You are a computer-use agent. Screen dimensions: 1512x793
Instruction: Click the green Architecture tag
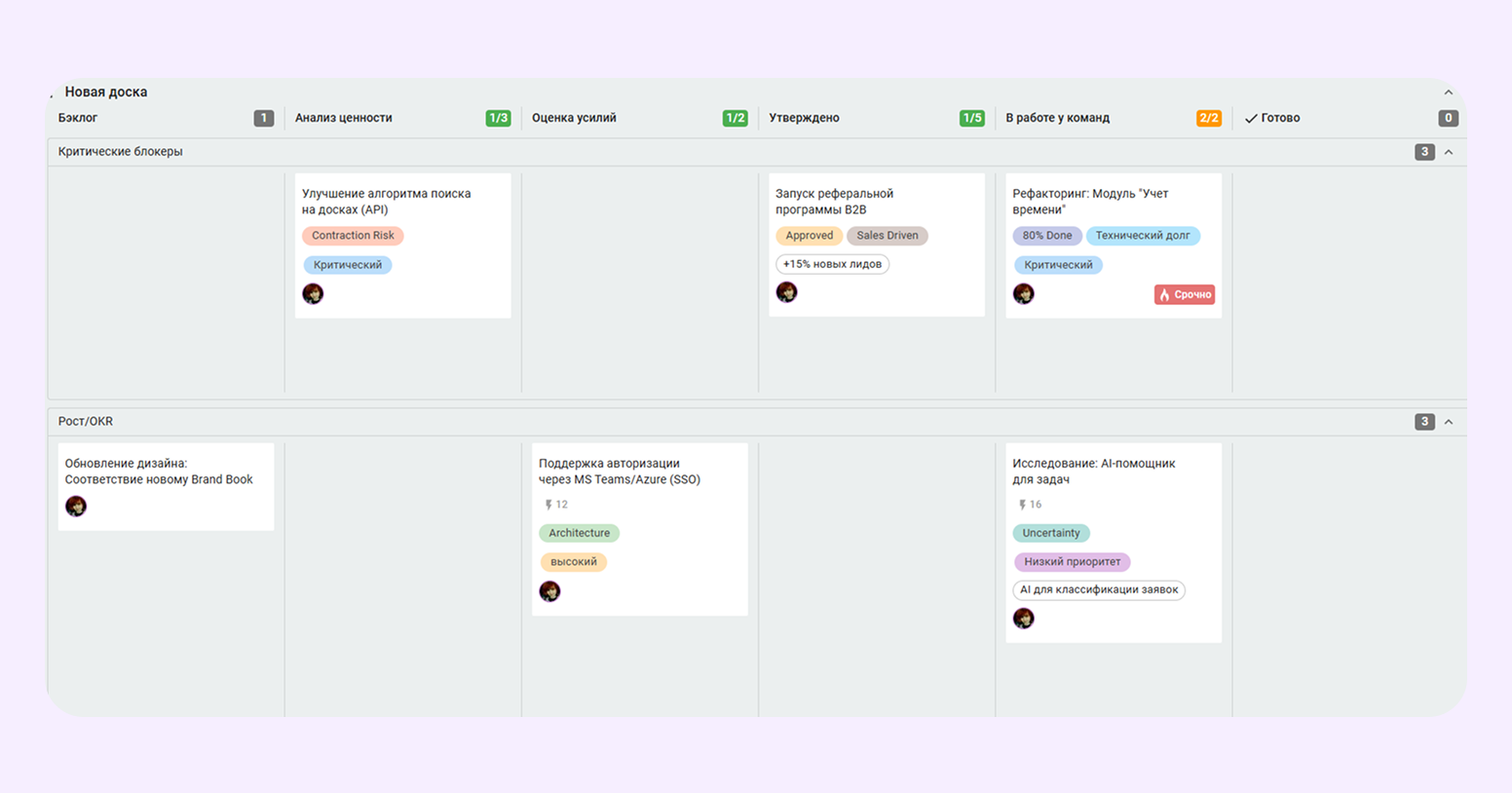coord(579,533)
